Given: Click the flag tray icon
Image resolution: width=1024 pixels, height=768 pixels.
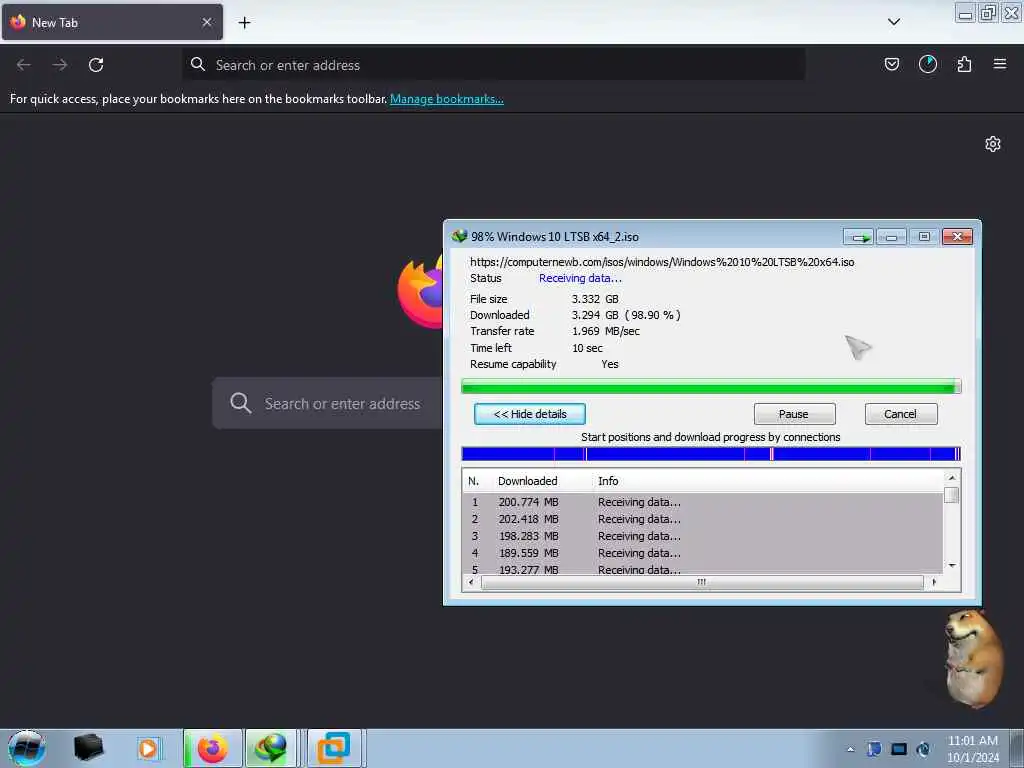Looking at the screenshot, I should (874, 749).
